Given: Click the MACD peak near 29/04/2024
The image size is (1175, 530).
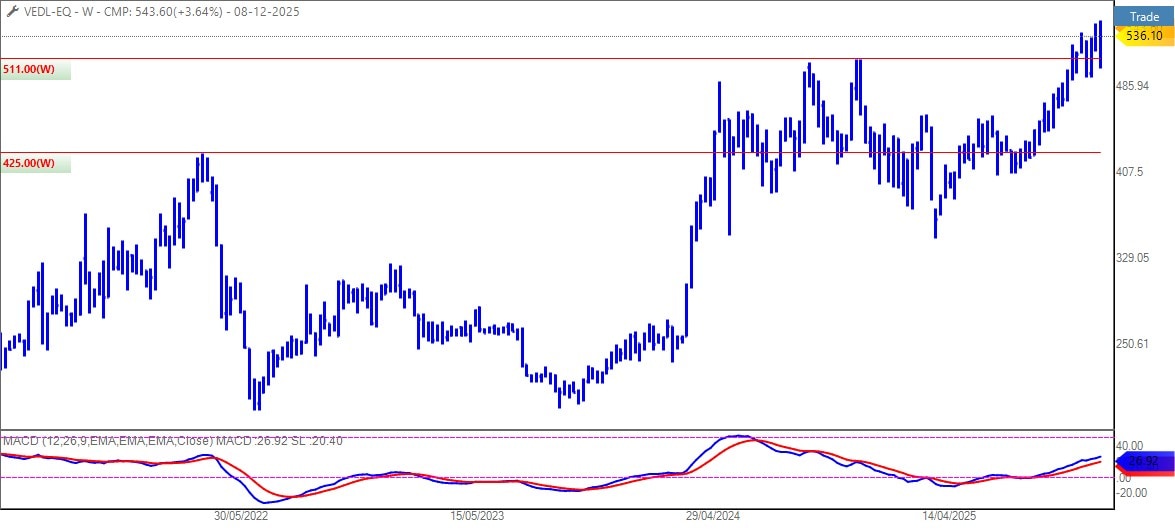Looking at the screenshot, I should coord(738,436).
